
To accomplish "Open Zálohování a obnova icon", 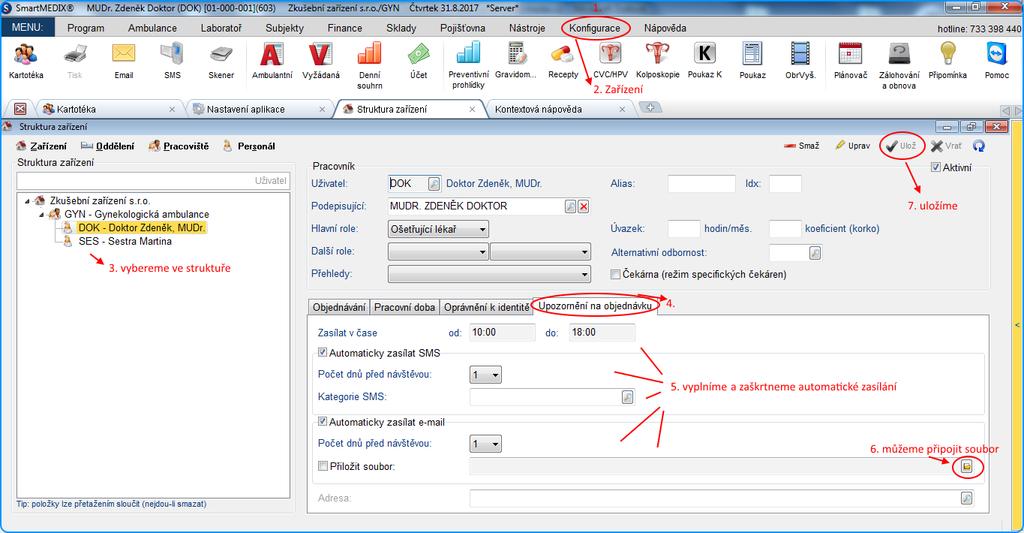I will (x=899, y=54).
